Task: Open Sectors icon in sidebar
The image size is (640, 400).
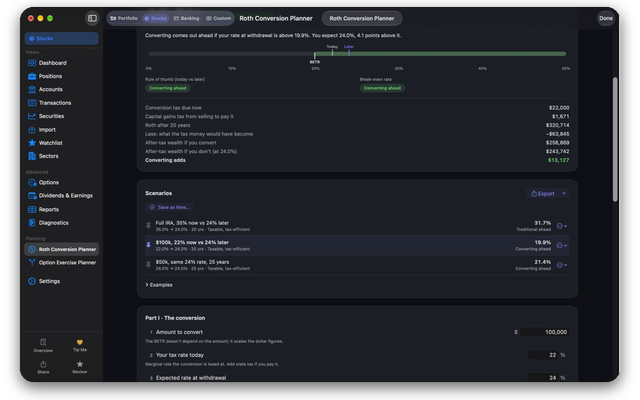Action: (32, 156)
